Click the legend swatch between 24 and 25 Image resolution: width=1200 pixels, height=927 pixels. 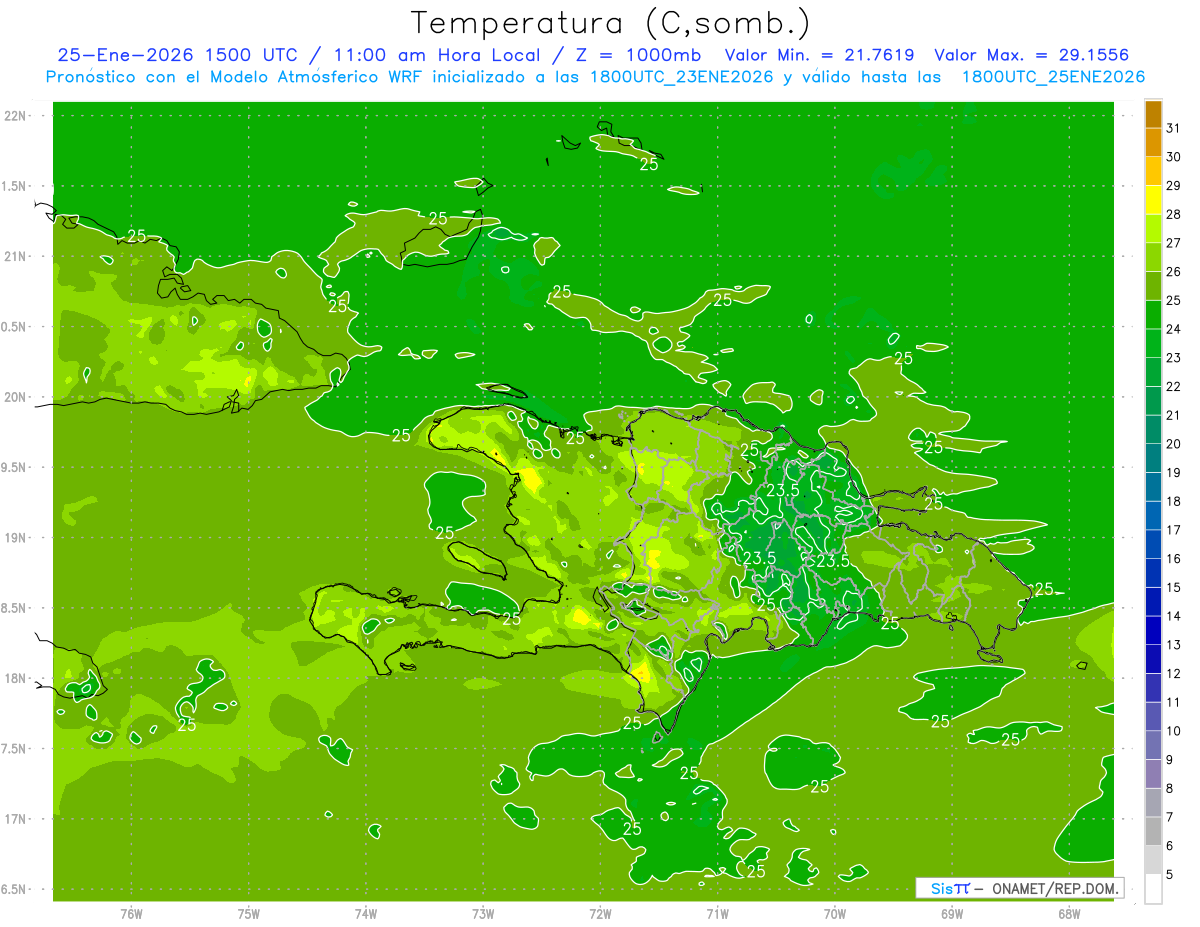(1153, 314)
